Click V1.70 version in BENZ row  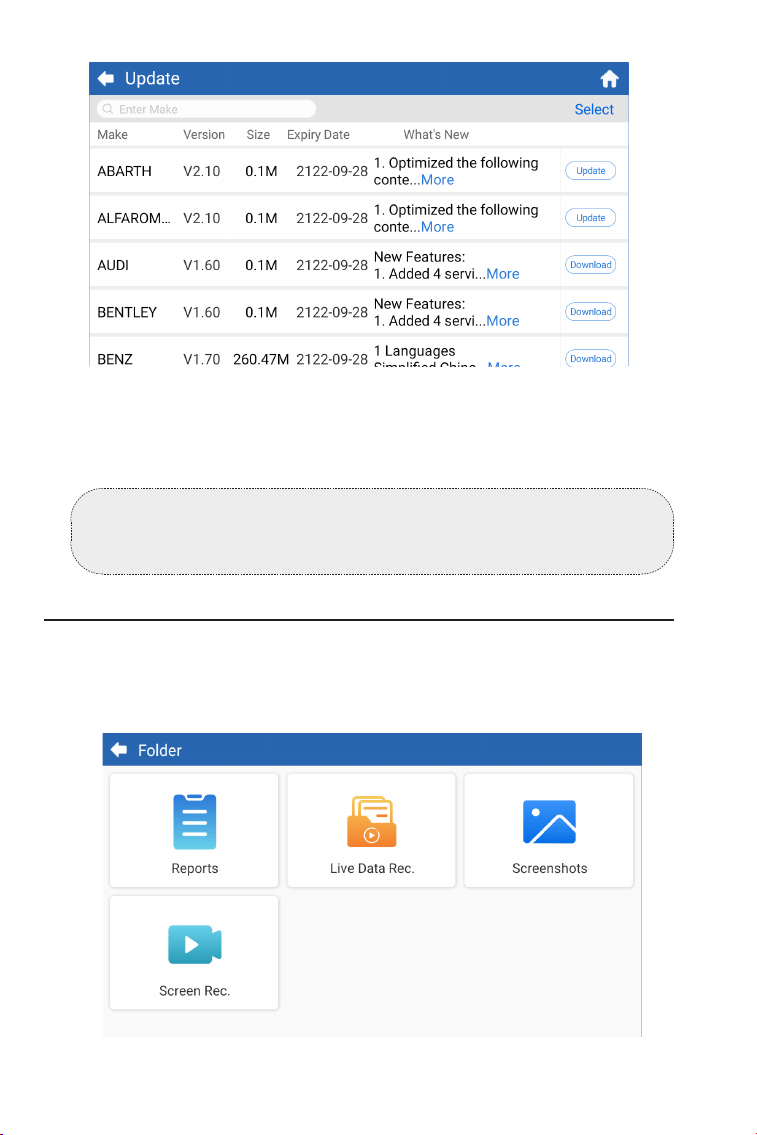click(x=202, y=359)
